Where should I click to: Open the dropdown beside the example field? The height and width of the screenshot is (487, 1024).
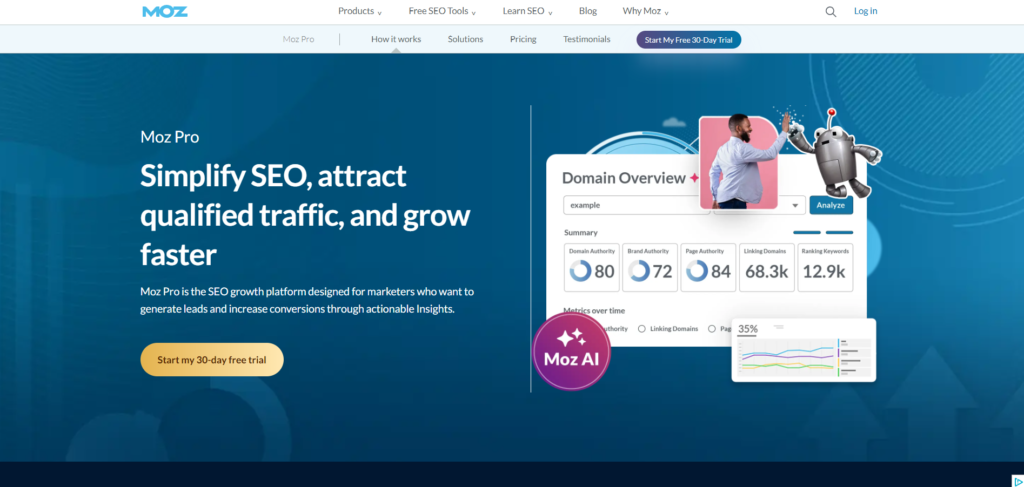[795, 205]
